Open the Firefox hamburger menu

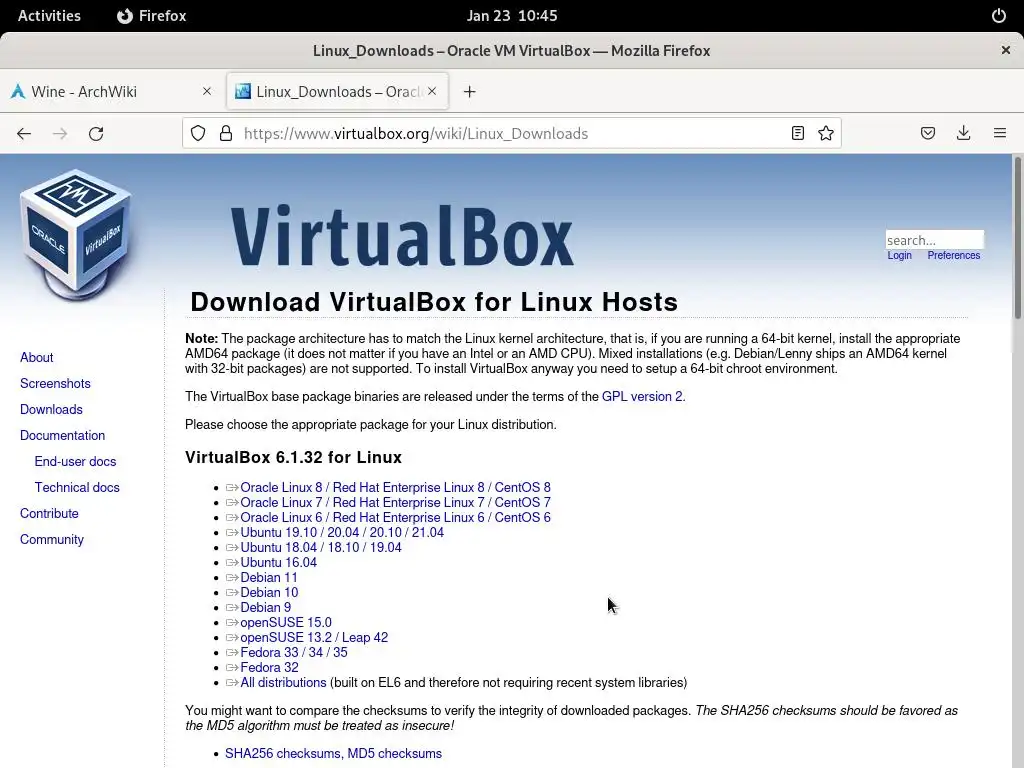(999, 133)
